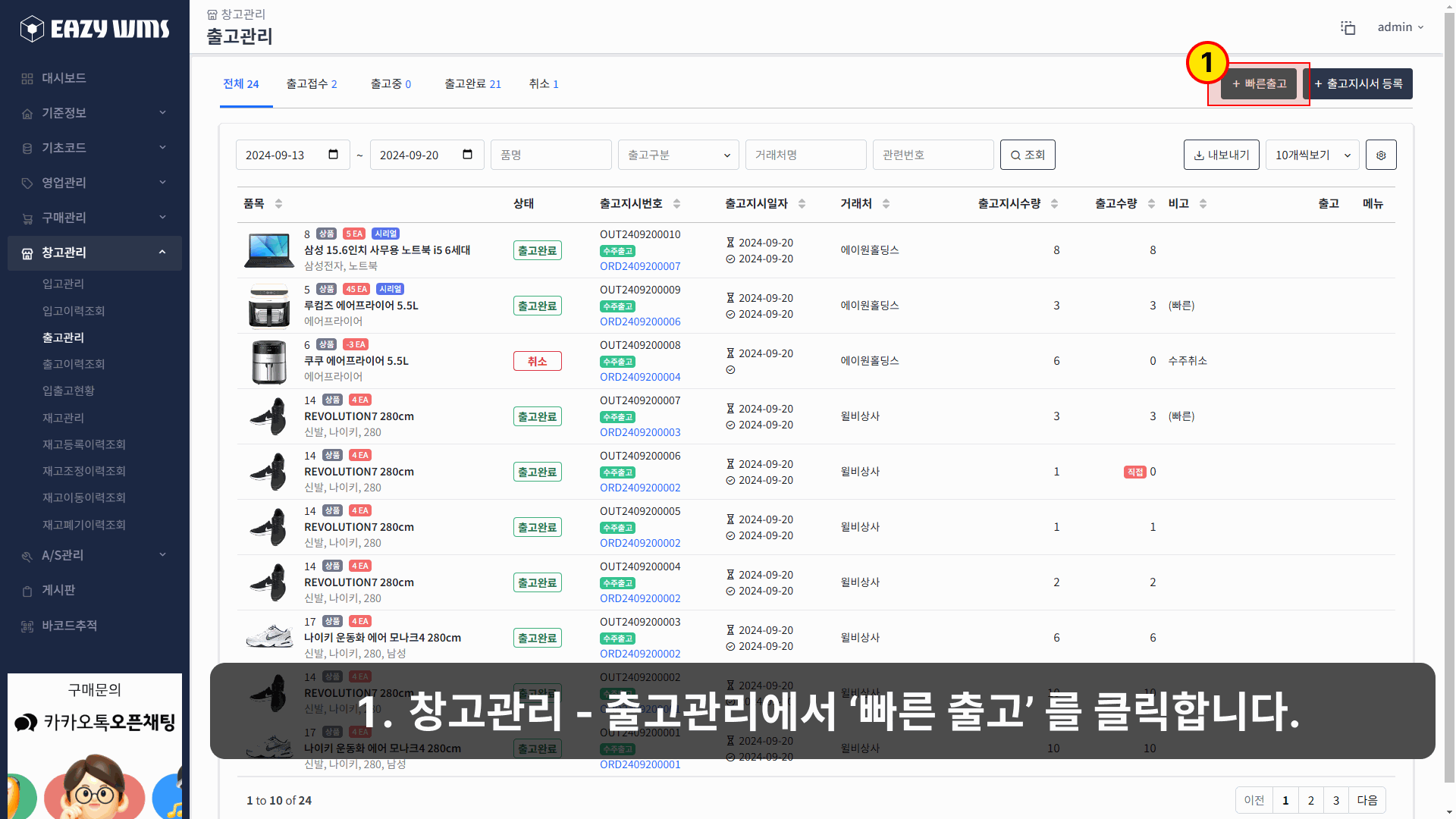Click the 조회 magnifier search icon
The width and height of the screenshot is (1456, 819).
(1016, 155)
